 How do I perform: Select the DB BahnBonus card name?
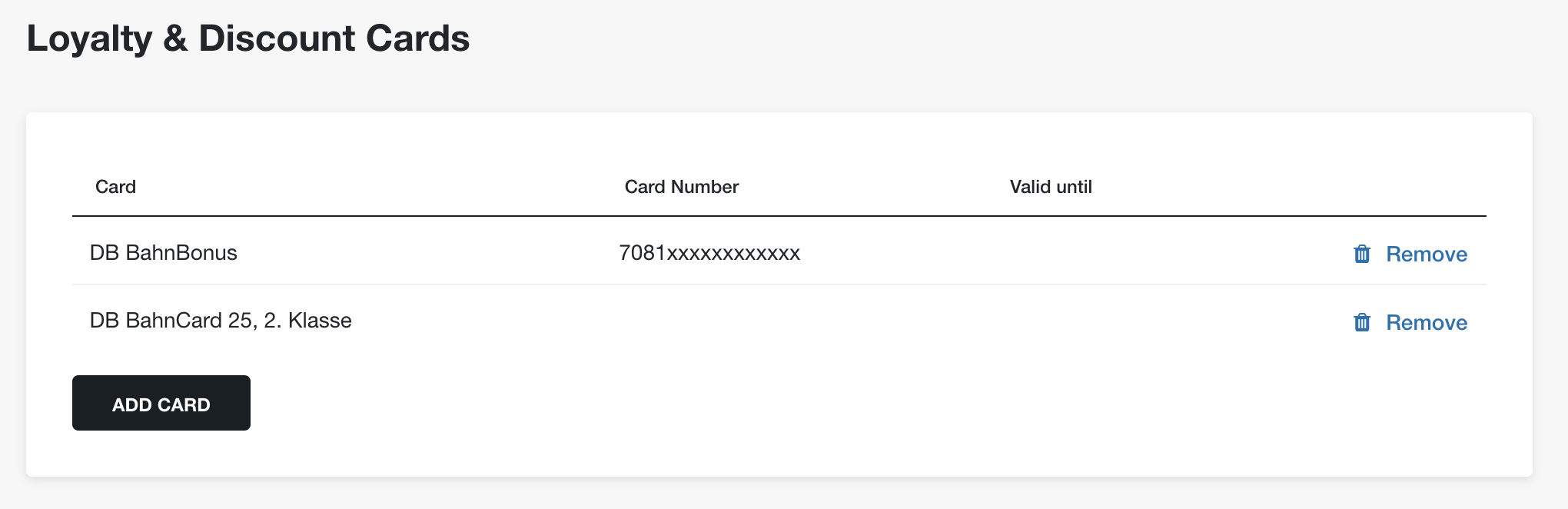(164, 252)
